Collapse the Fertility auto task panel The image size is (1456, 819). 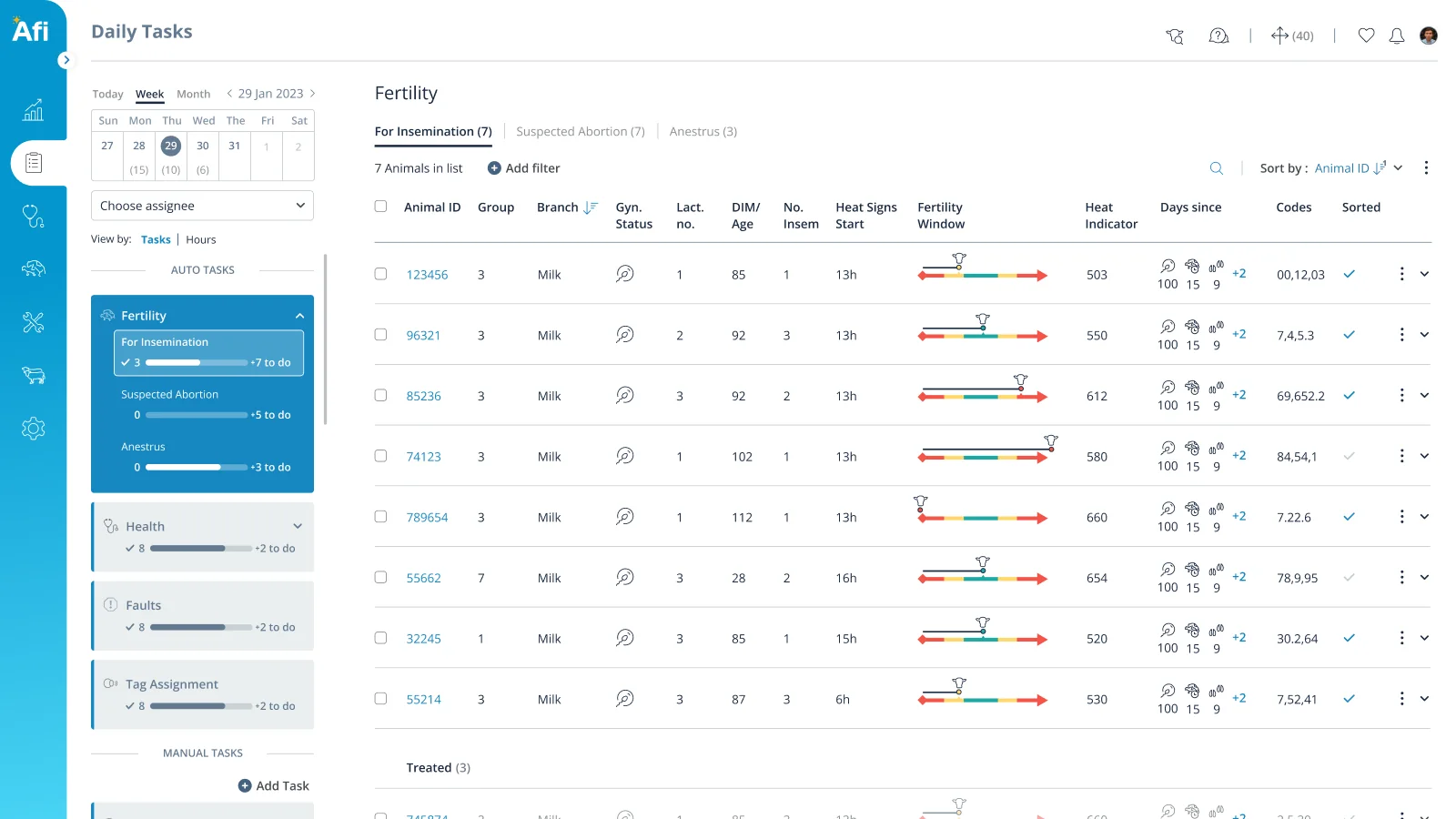[299, 316]
